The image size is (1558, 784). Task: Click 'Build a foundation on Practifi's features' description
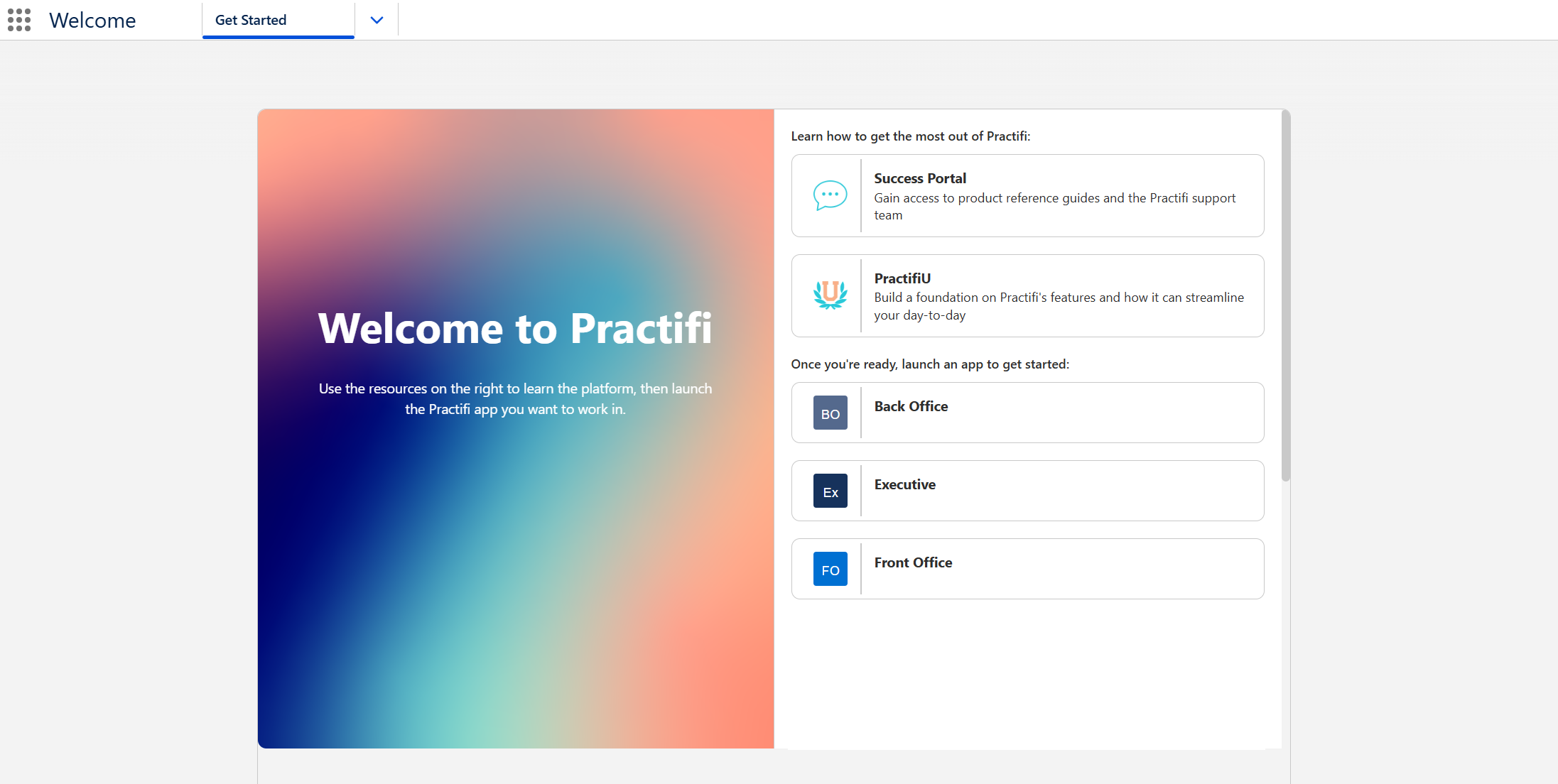tap(1059, 306)
